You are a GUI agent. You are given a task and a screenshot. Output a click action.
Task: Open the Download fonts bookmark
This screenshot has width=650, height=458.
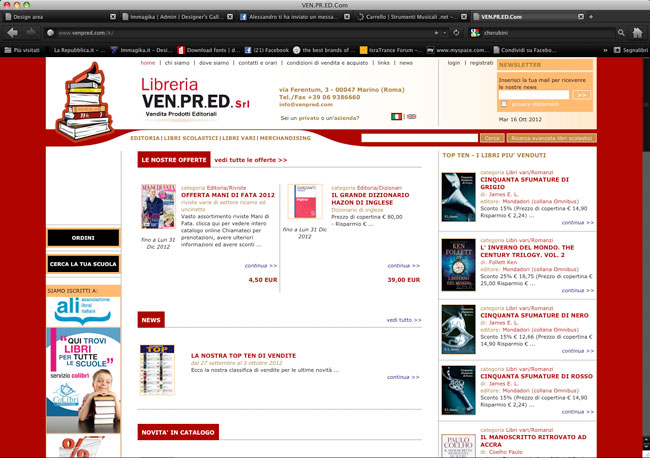(209, 50)
